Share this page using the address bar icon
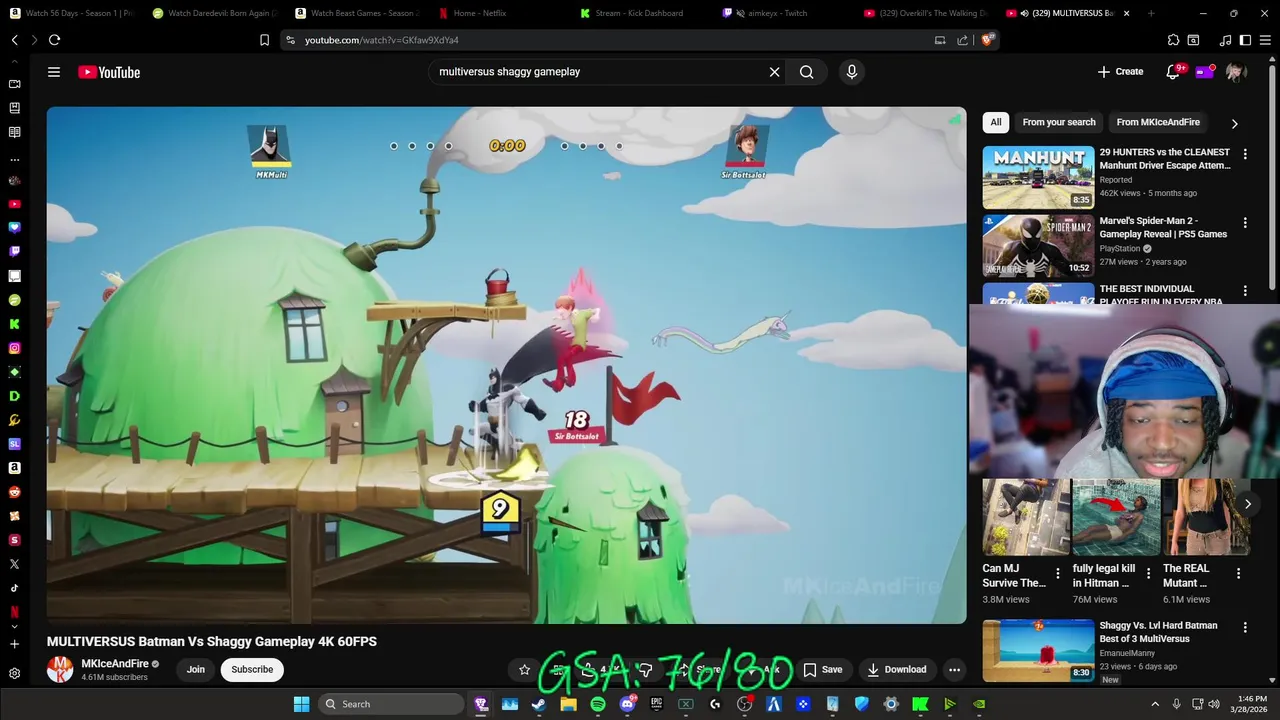 tap(962, 40)
